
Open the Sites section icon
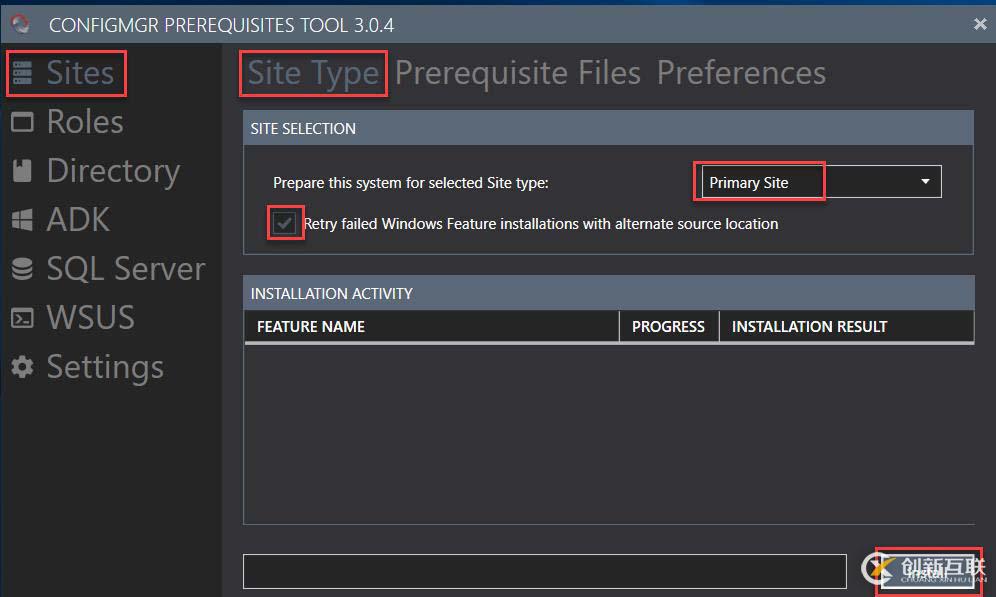pos(23,73)
